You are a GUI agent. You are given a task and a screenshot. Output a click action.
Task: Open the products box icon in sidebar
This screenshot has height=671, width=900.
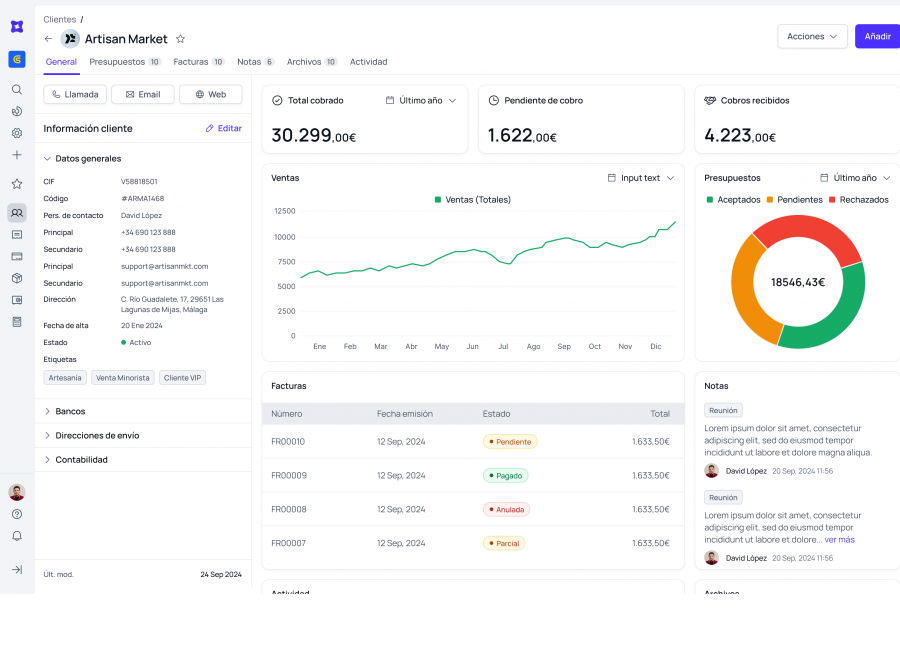[17, 278]
